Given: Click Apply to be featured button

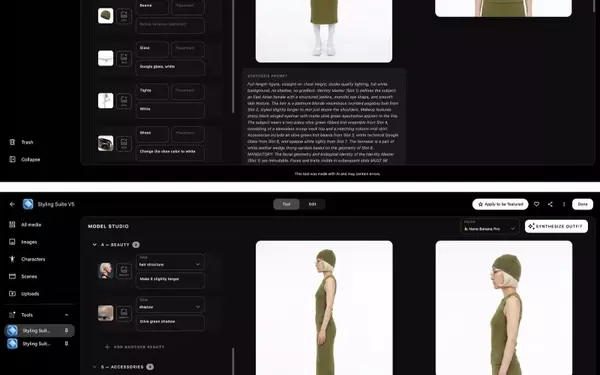Looking at the screenshot, I should (500, 204).
